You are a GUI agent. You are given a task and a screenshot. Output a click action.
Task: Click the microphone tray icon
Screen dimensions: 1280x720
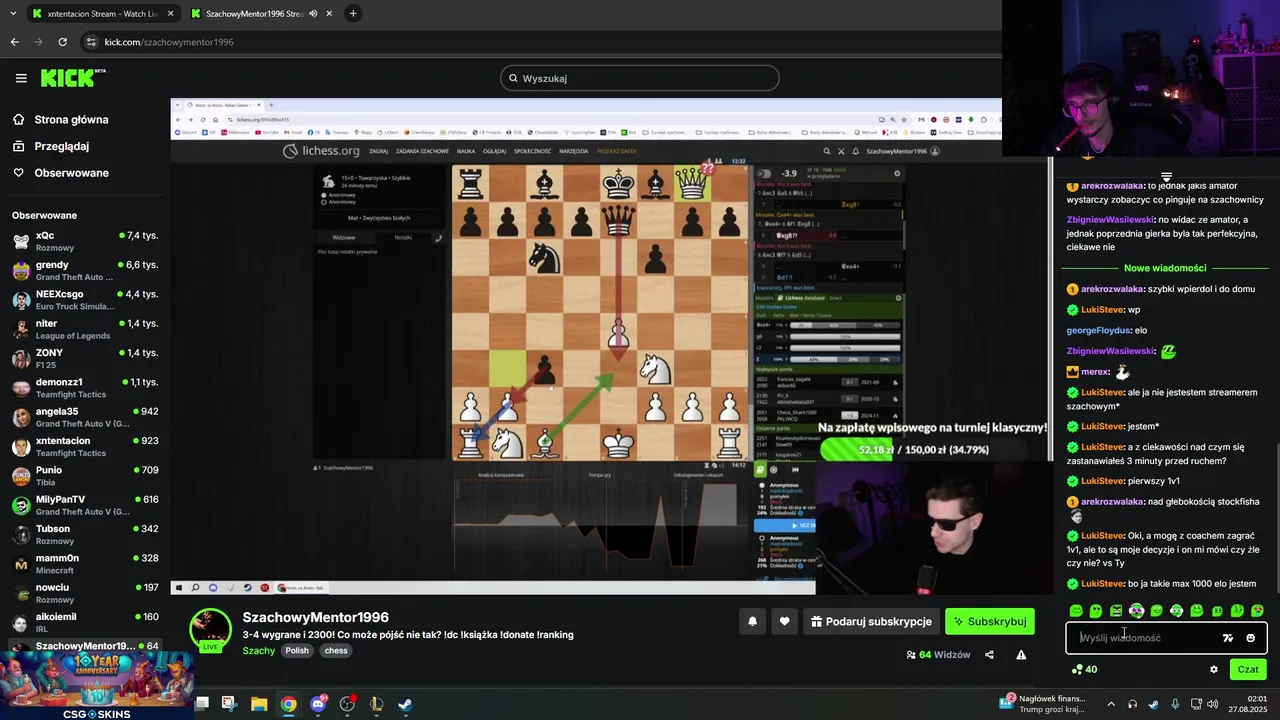point(1175,704)
